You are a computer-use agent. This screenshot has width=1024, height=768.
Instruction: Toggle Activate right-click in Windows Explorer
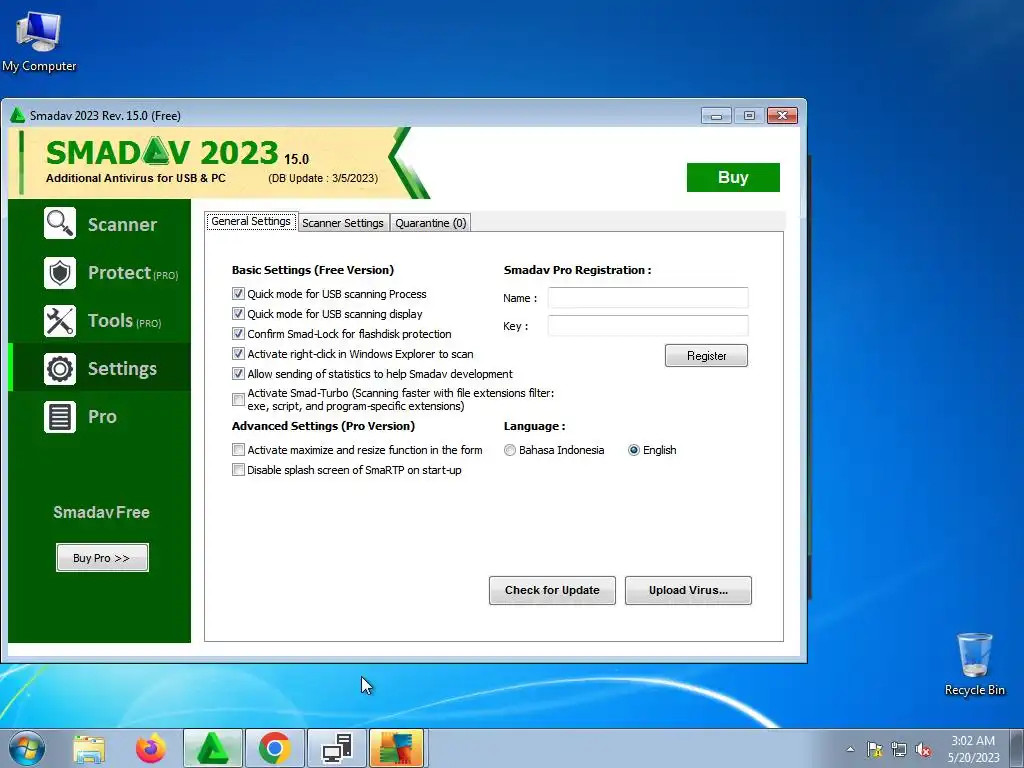click(238, 354)
